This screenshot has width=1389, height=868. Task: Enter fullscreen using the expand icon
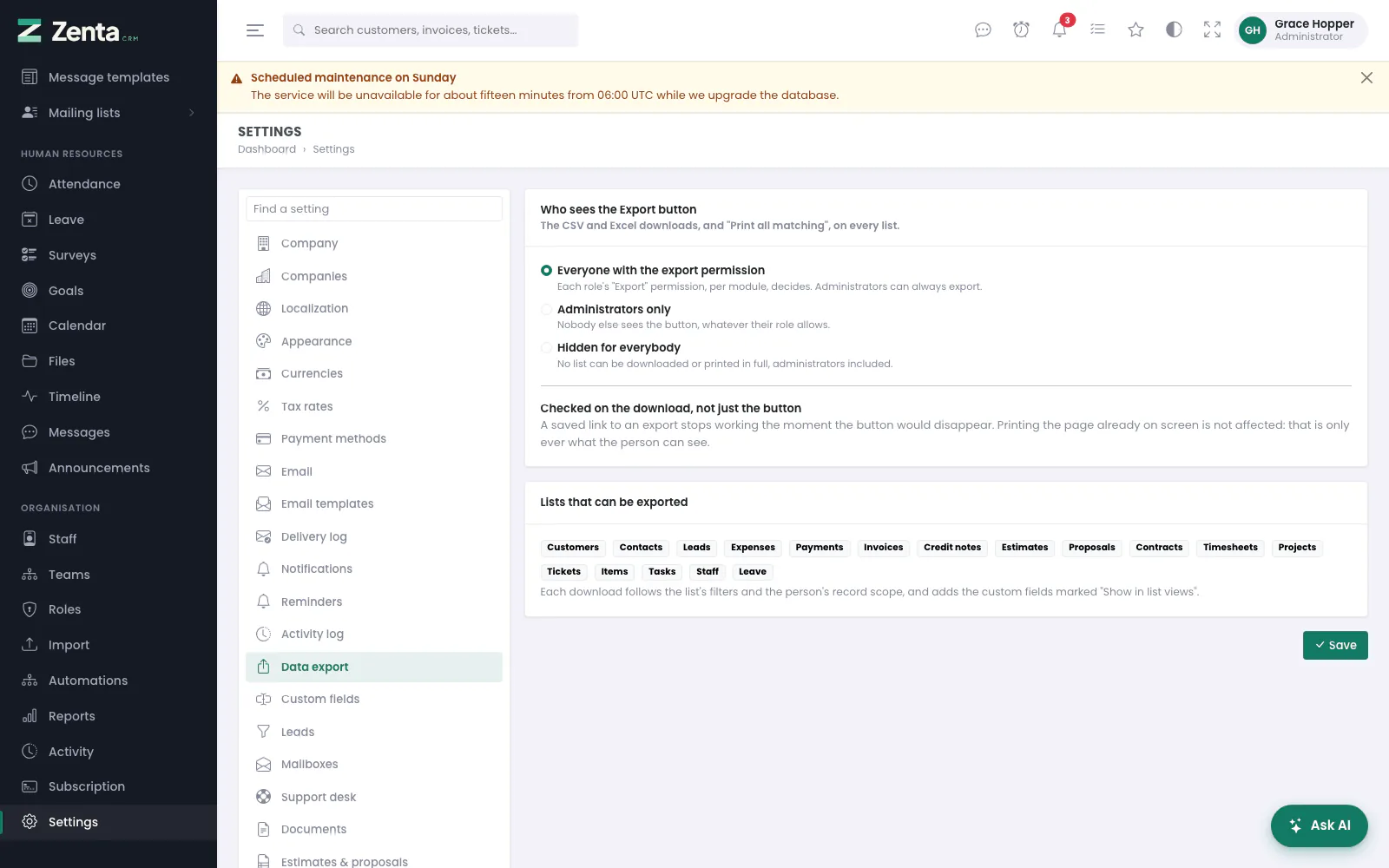point(1212,30)
